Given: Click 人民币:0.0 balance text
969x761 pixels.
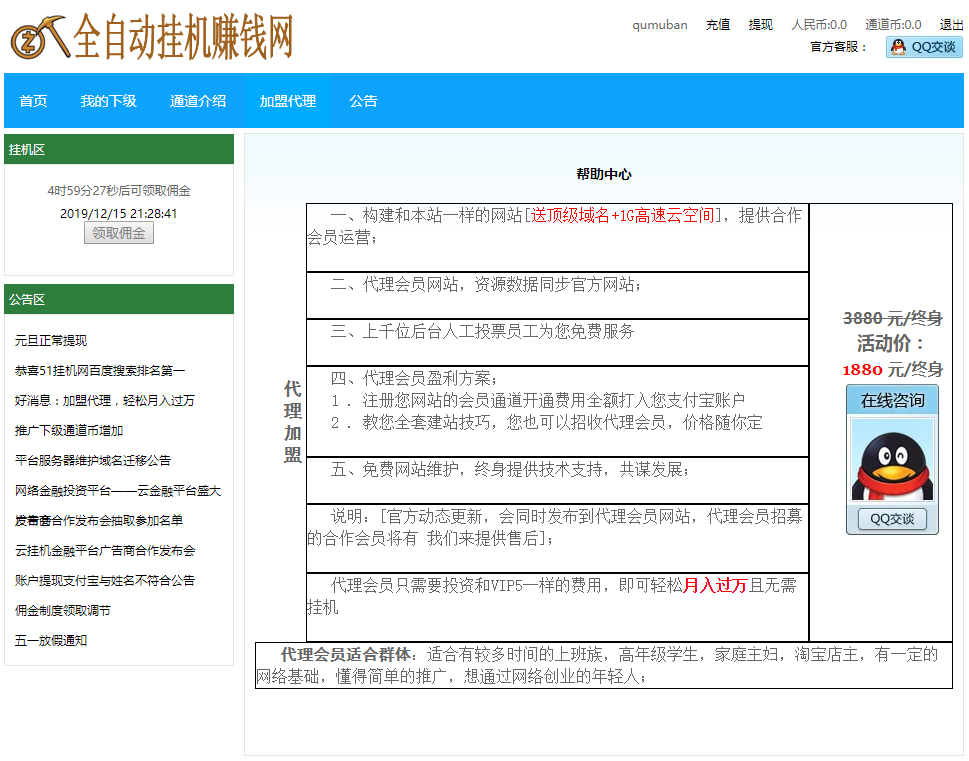Looking at the screenshot, I should point(819,25).
